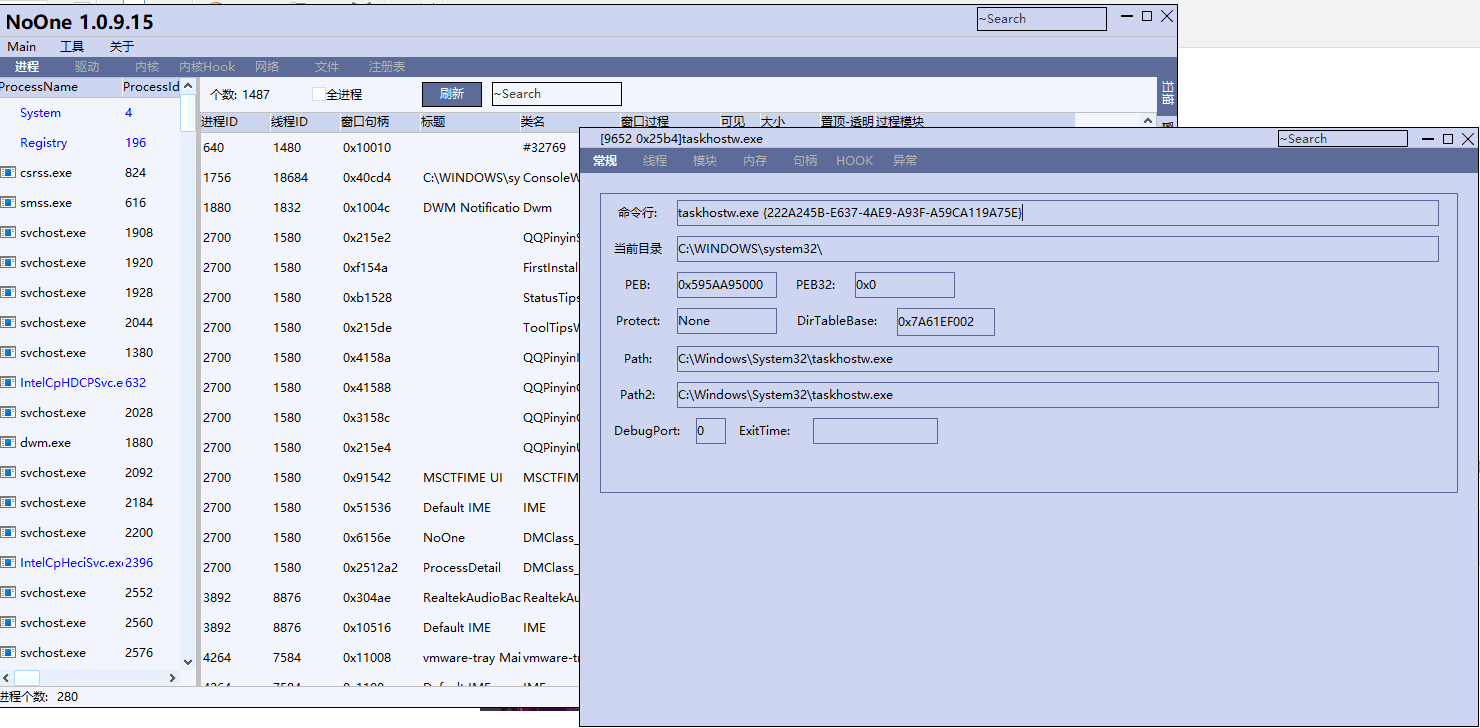The height and width of the screenshot is (728, 1480).
Task: Select the MSCTFIME UI window row
Action: 390,477
